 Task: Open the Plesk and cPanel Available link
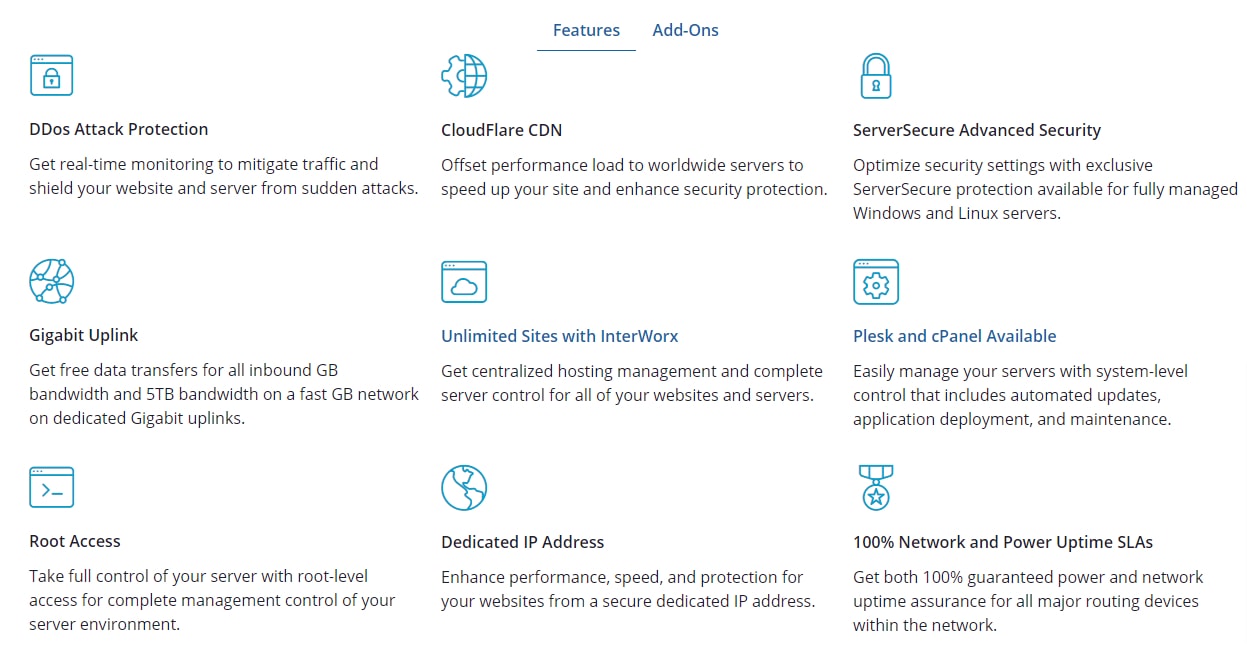955,336
